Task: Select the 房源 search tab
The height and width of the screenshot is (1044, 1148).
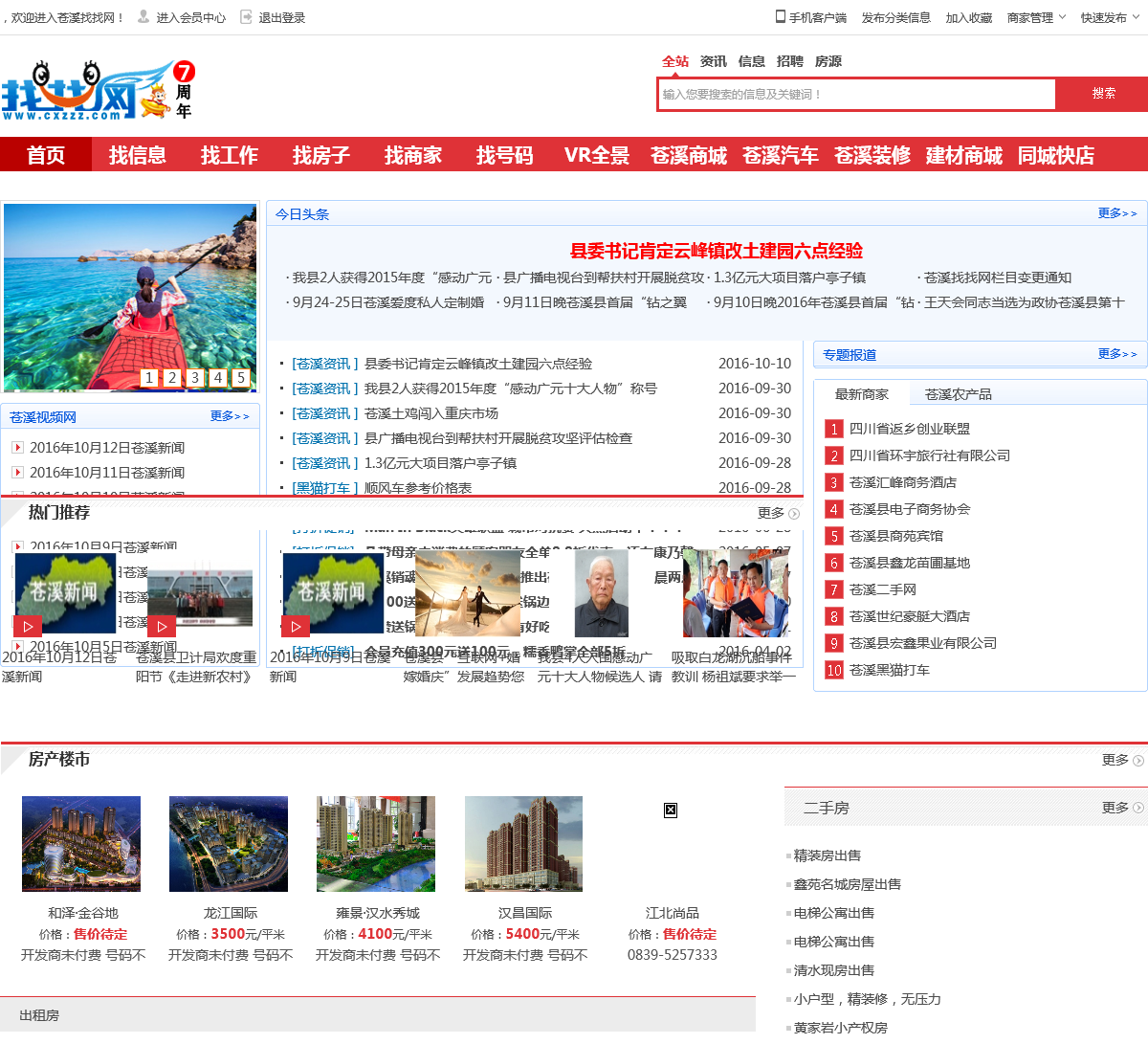Action: [828, 61]
